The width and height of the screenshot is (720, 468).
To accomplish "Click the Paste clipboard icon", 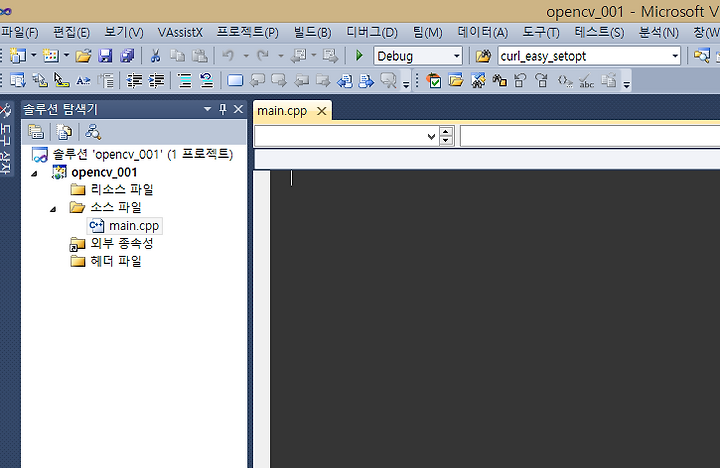I will pyautogui.click(x=199, y=56).
